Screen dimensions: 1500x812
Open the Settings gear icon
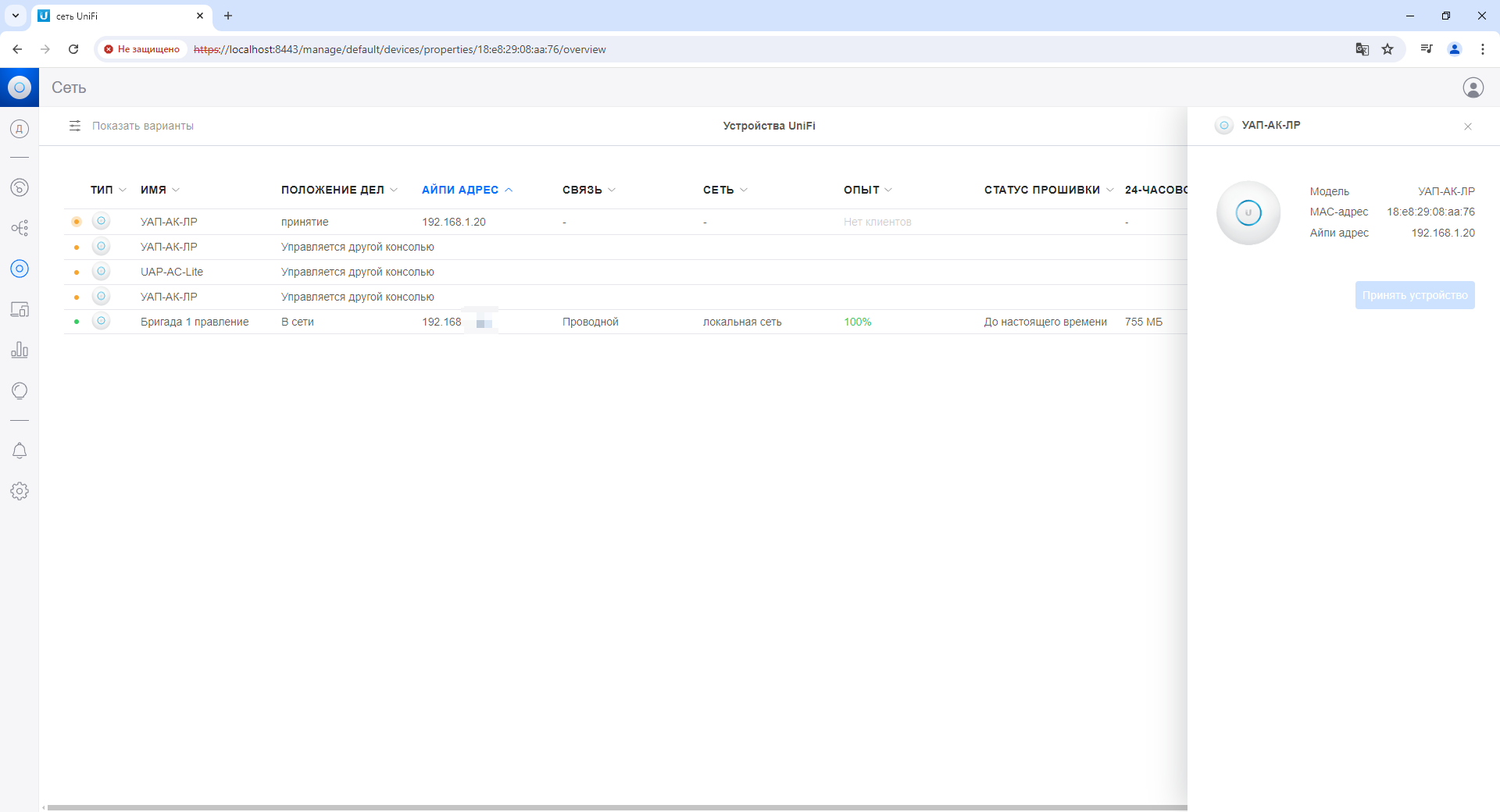20,491
